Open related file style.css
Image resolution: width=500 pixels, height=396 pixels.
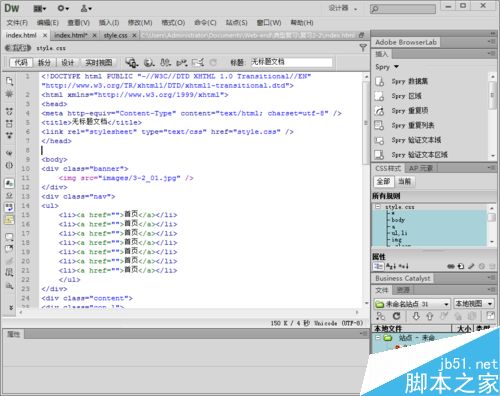(x=51, y=48)
